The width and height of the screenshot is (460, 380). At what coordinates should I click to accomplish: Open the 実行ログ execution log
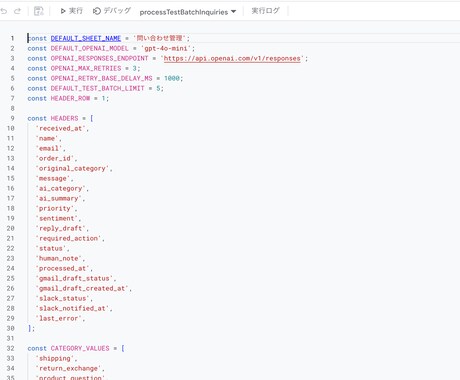[265, 11]
